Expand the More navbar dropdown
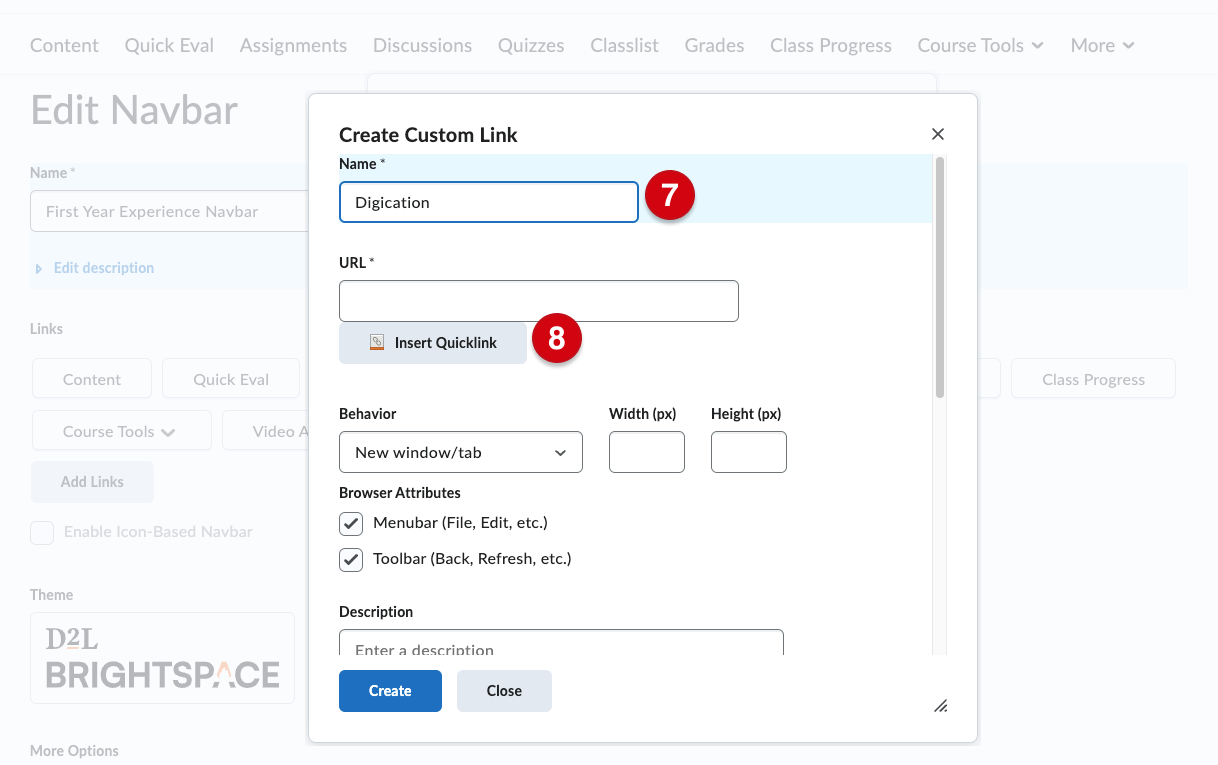This screenshot has height=765, width=1218. click(x=1102, y=45)
